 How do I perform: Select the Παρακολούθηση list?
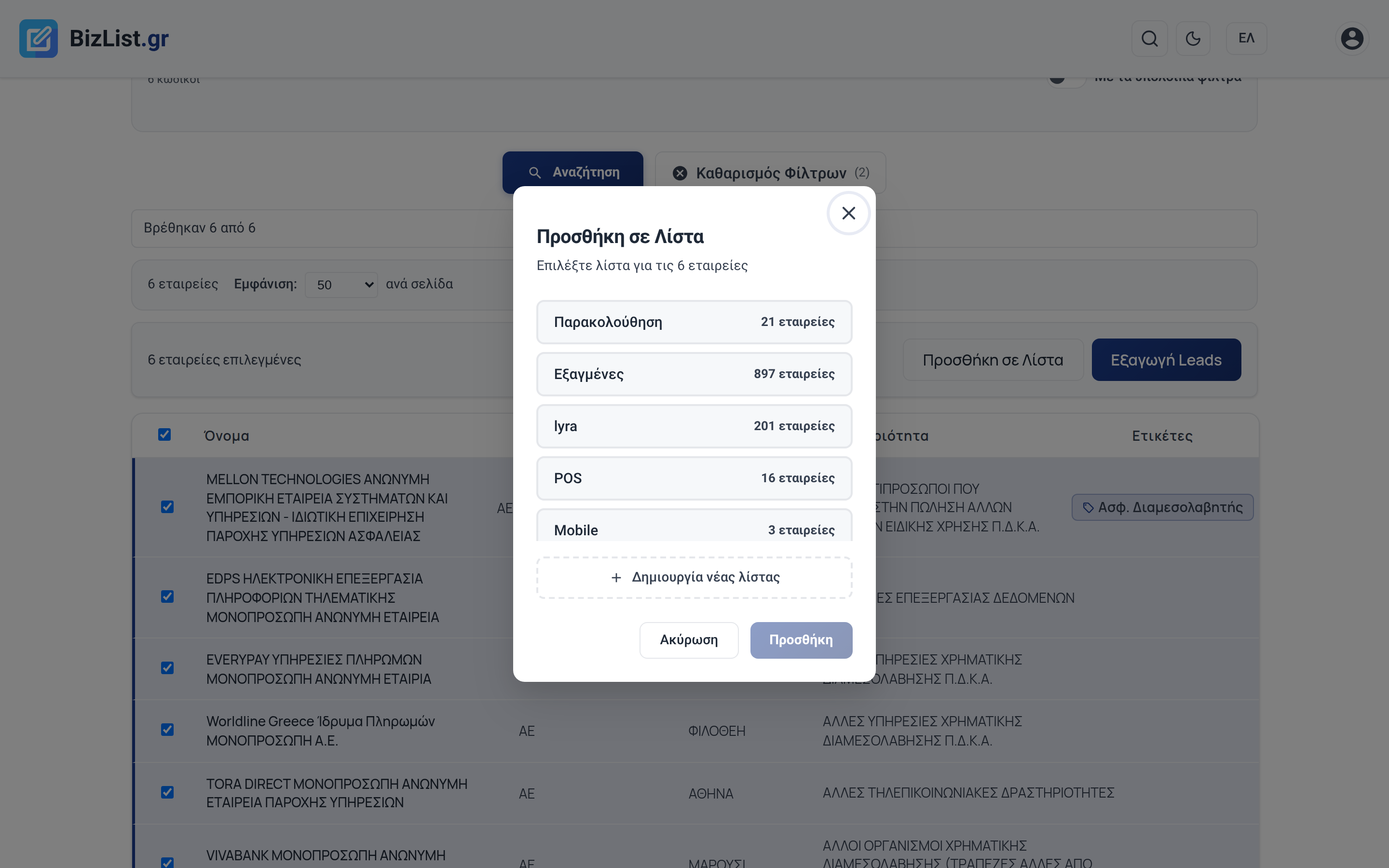tap(694, 322)
